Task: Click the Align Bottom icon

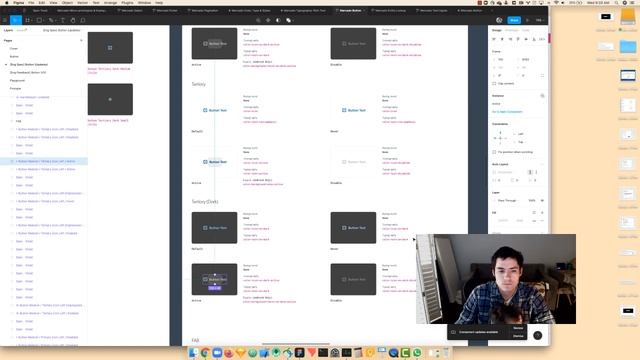Action: tap(534, 39)
